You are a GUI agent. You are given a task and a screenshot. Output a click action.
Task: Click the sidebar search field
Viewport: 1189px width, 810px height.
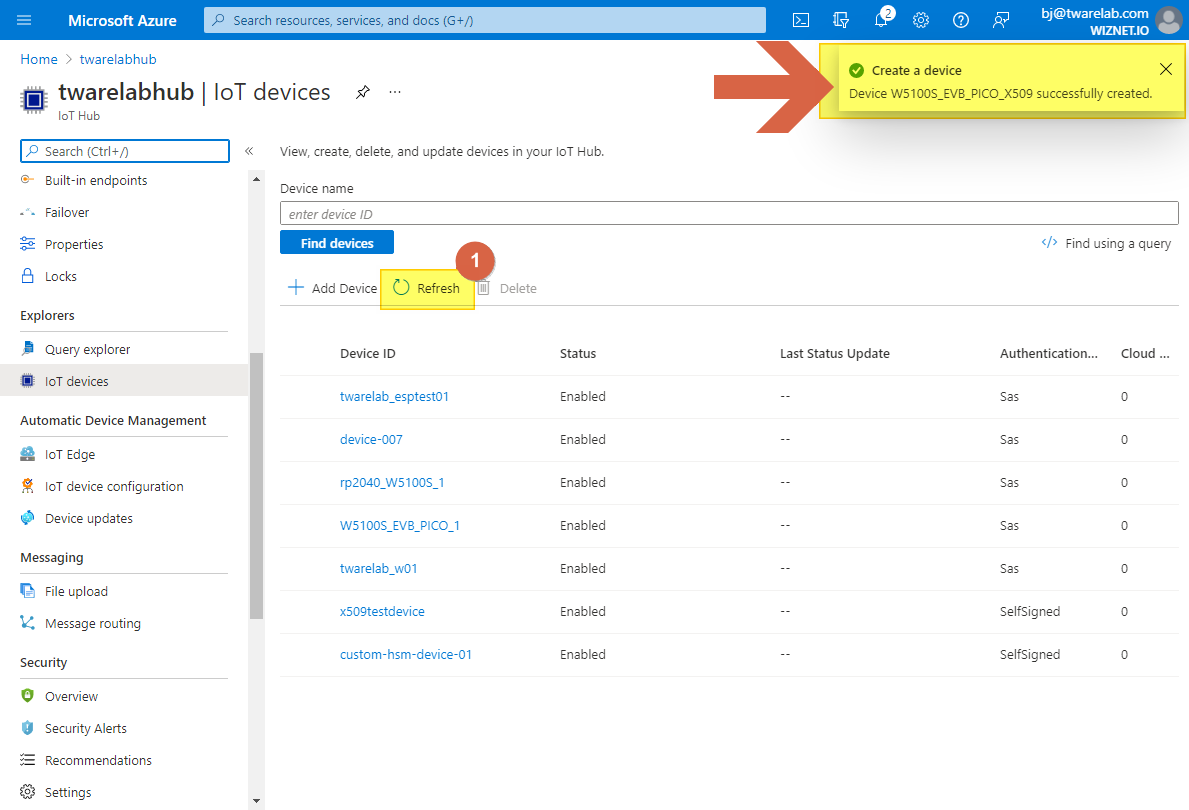[124, 151]
